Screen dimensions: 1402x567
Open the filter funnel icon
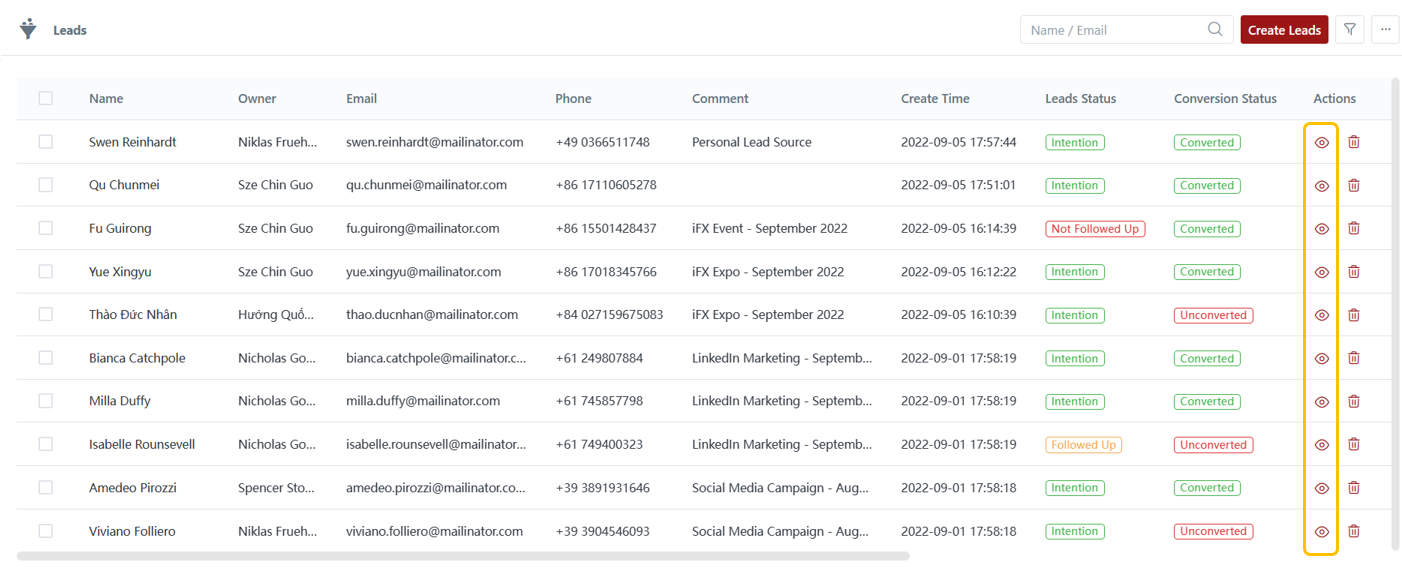tap(1350, 30)
